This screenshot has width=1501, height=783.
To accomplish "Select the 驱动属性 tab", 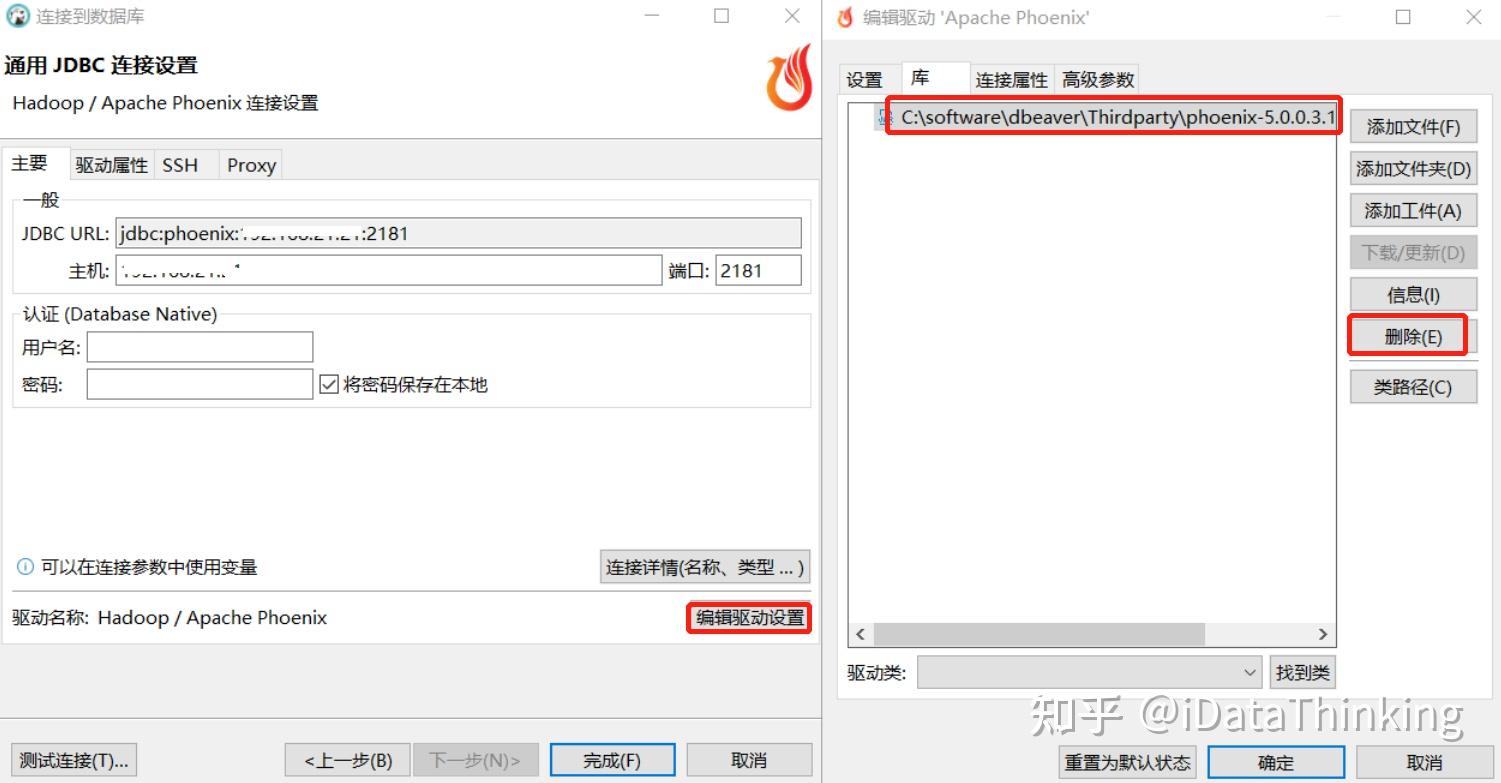I will point(112,165).
